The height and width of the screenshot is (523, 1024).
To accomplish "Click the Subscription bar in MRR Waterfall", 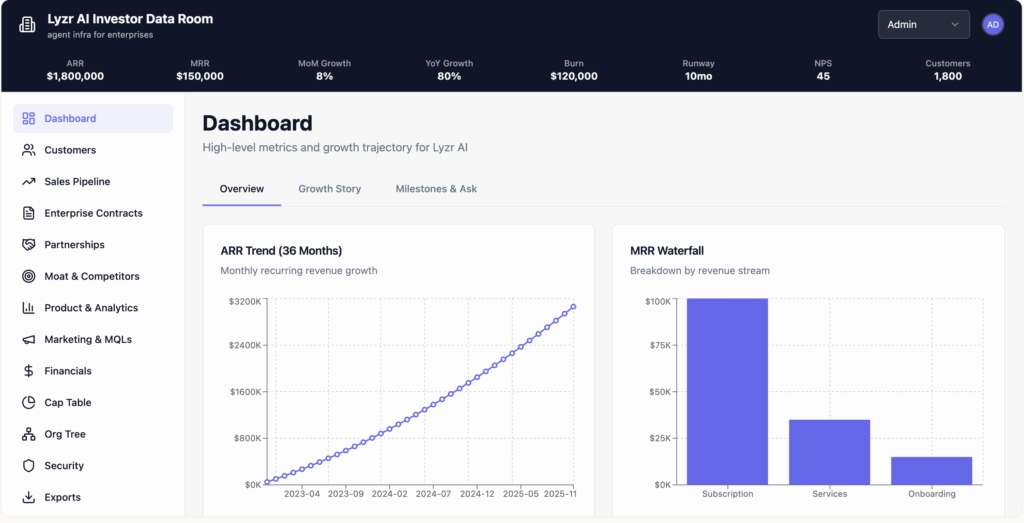I will pyautogui.click(x=727, y=391).
